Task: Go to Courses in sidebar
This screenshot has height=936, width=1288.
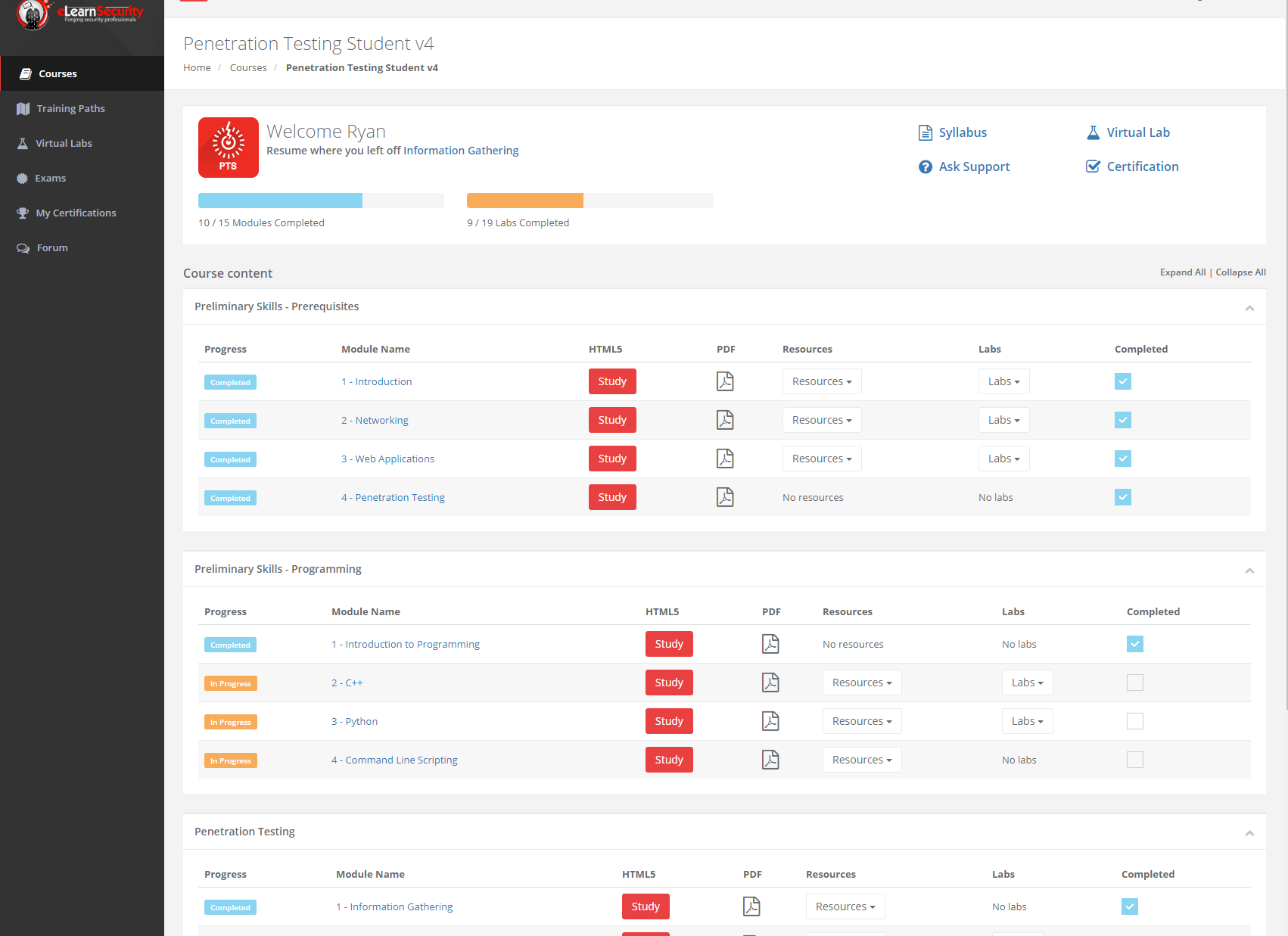Action: [x=82, y=73]
